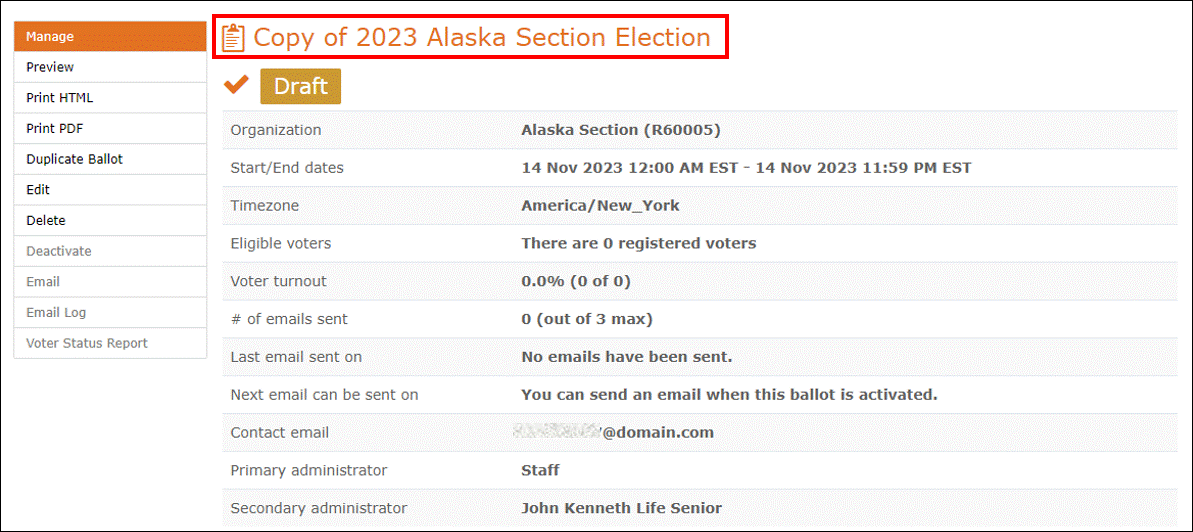Image resolution: width=1193 pixels, height=532 pixels.
Task: Open the Email sidebar item
Action: (x=110, y=282)
